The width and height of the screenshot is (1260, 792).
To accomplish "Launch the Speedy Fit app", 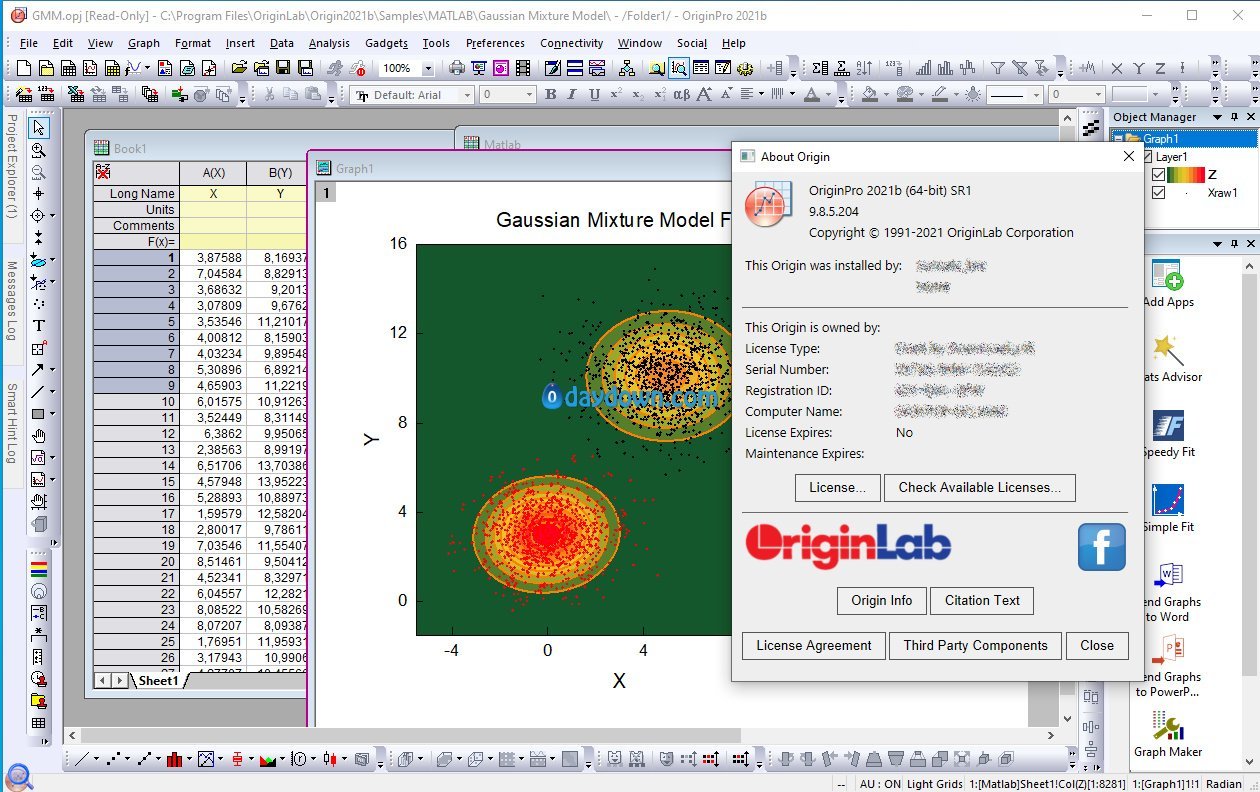I will [x=1167, y=426].
